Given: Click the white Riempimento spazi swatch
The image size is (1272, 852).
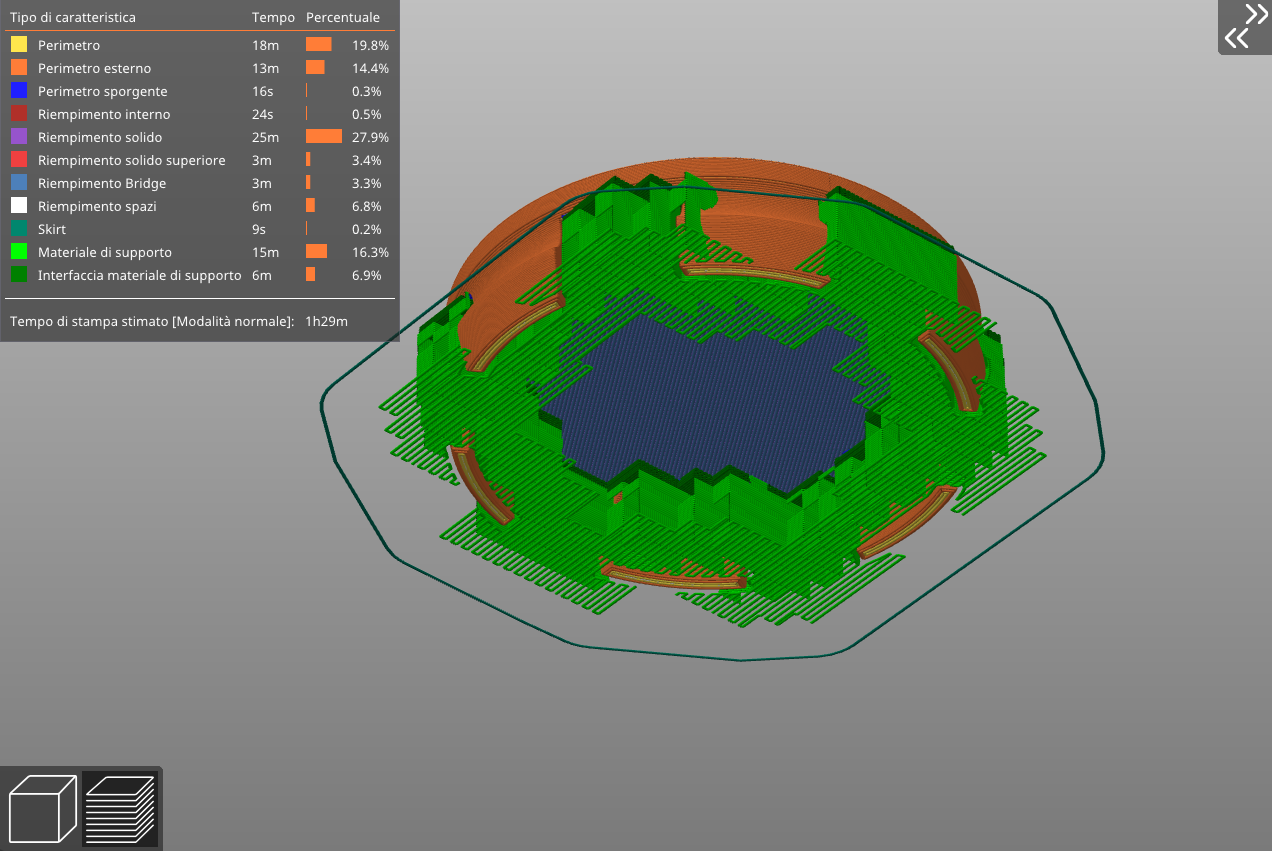Looking at the screenshot, I should click(x=19, y=206).
